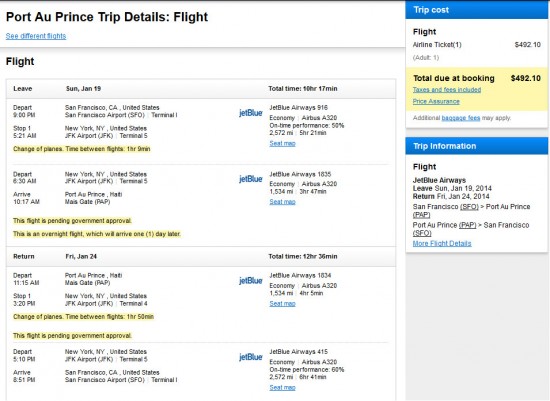The width and height of the screenshot is (550, 401).
Task: Open the Price Assurance link
Action: (x=436, y=101)
